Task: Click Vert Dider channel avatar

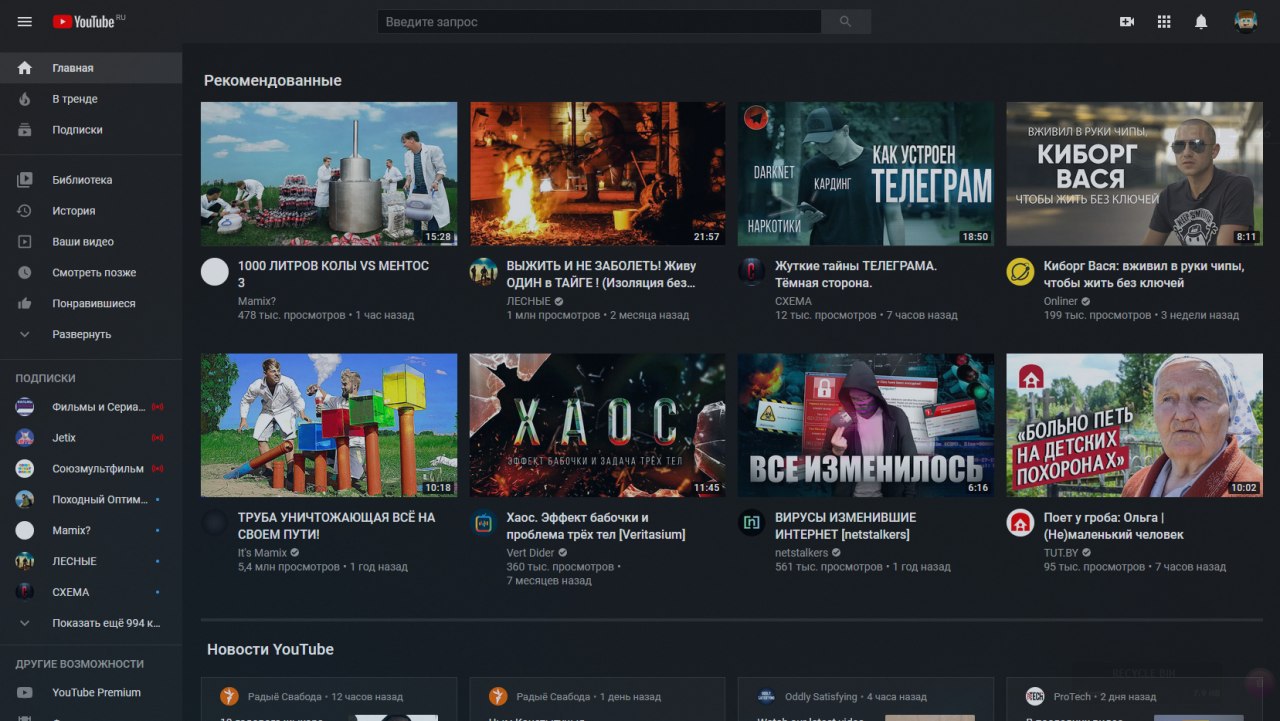Action: point(484,523)
